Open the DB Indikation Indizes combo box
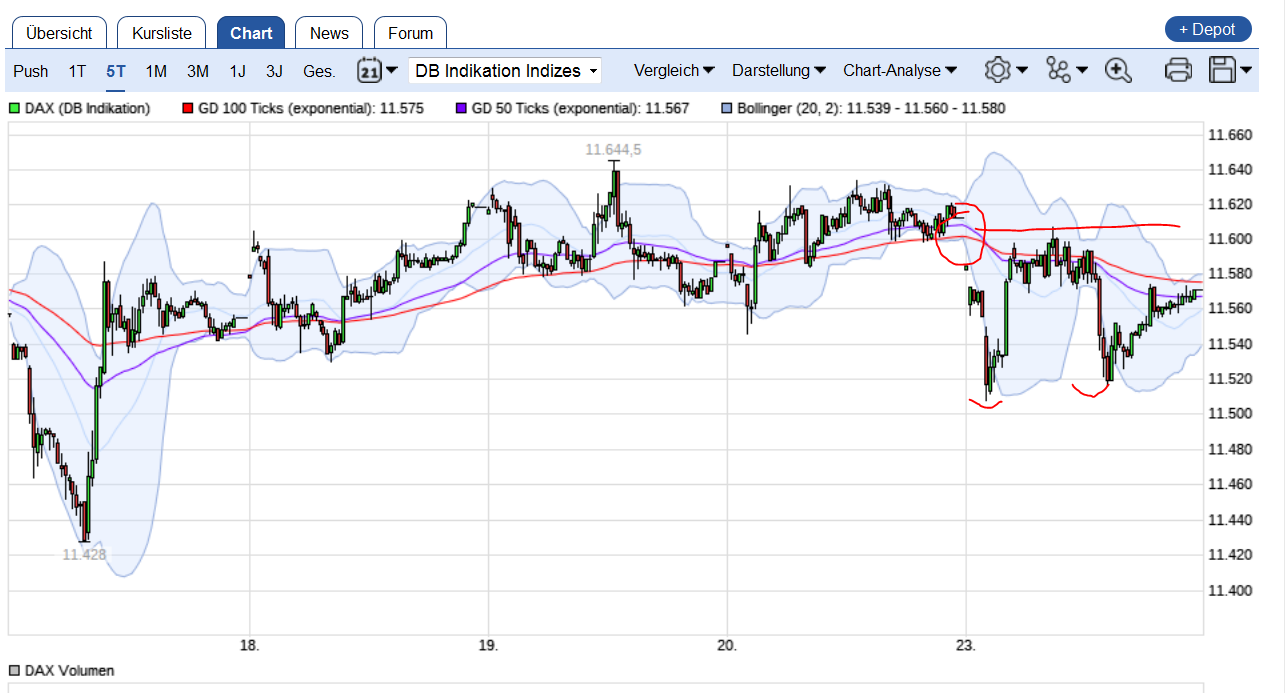The height and width of the screenshot is (693, 1285). (x=505, y=71)
